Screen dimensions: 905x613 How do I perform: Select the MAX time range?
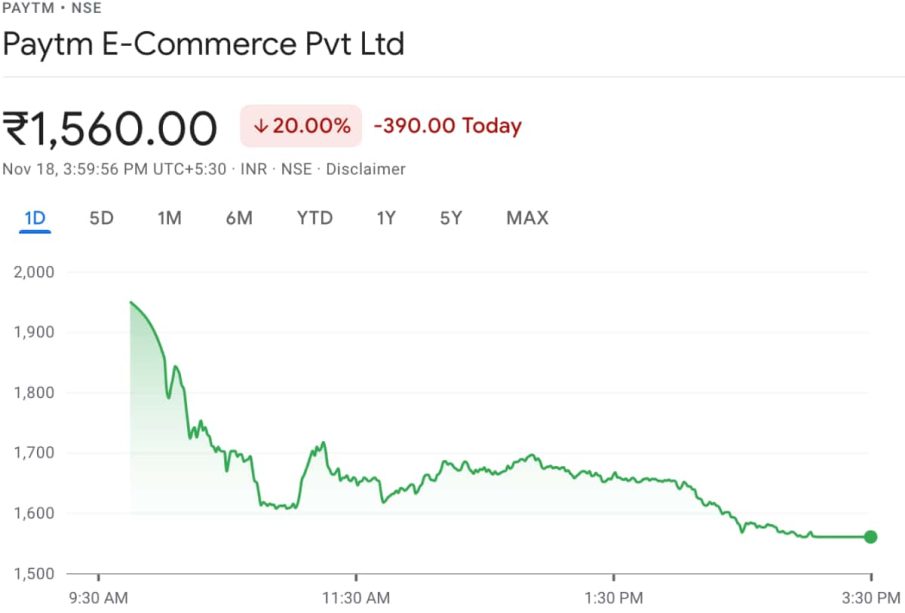527,218
